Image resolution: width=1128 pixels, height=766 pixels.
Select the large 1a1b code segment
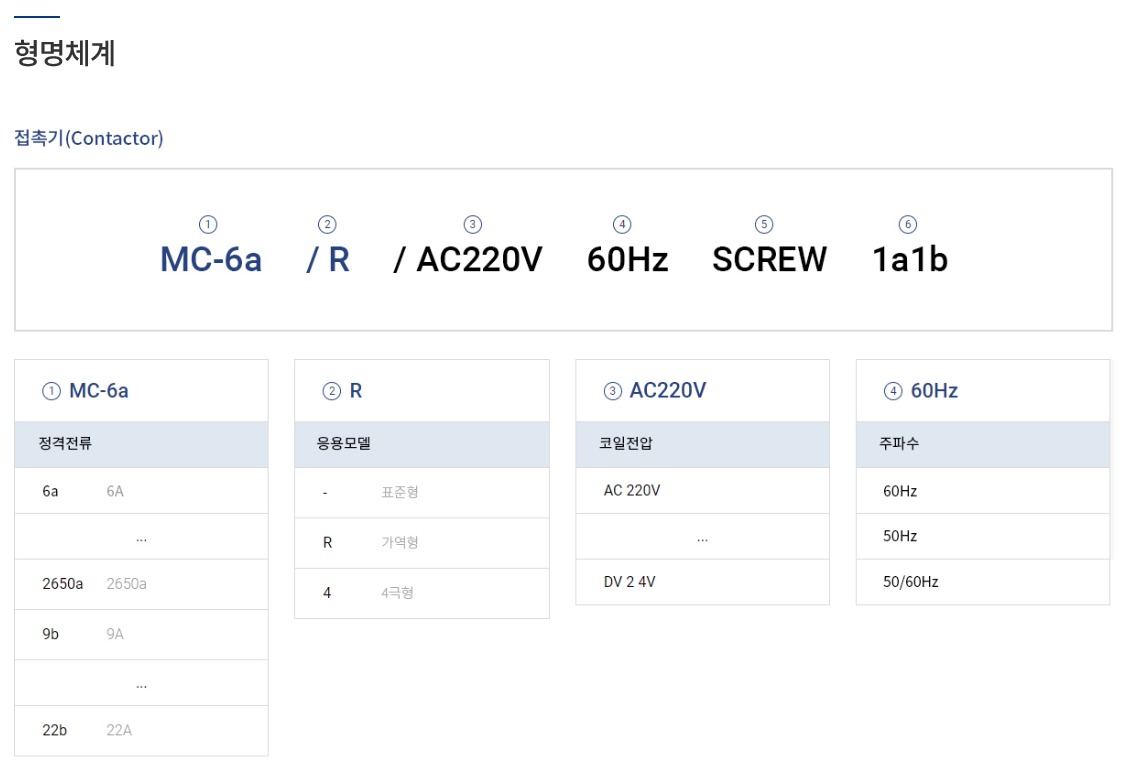tap(910, 260)
